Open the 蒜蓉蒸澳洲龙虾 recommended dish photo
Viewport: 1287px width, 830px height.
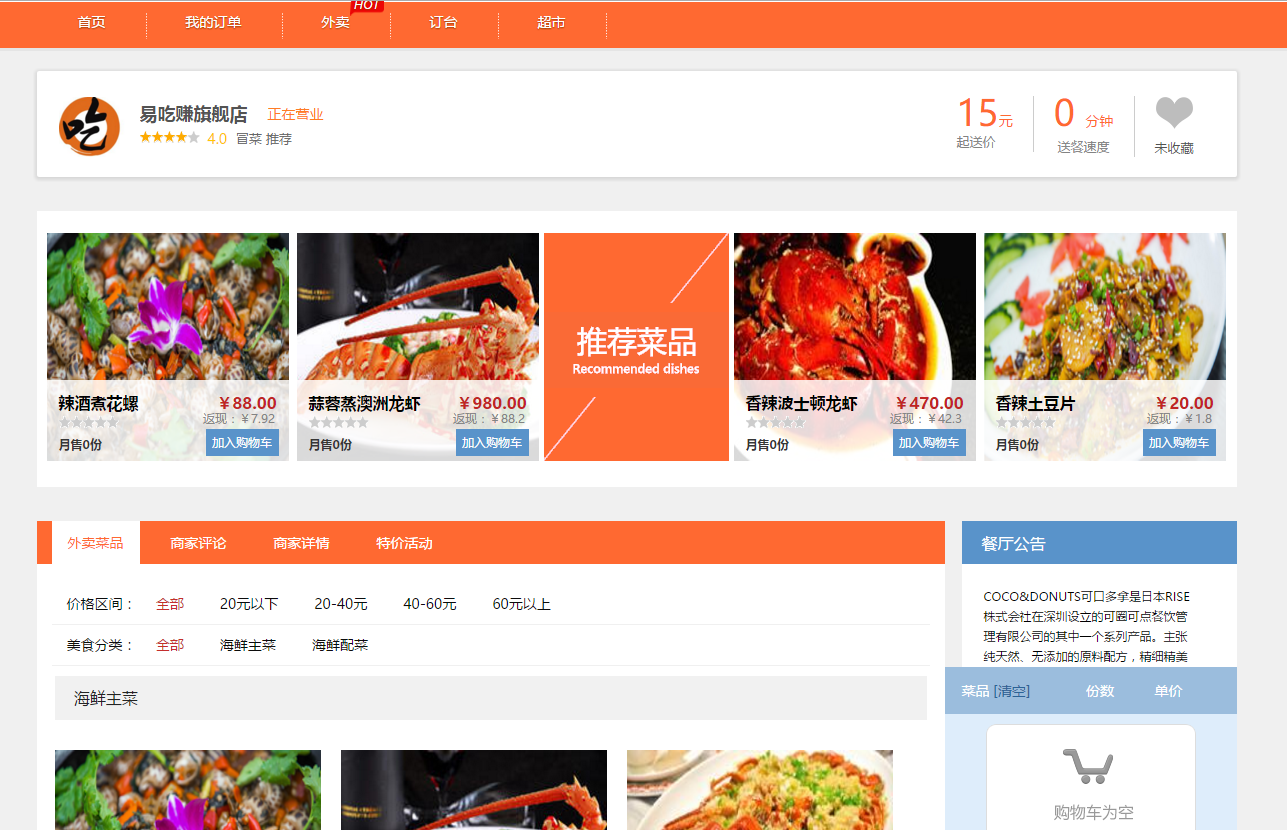418,307
